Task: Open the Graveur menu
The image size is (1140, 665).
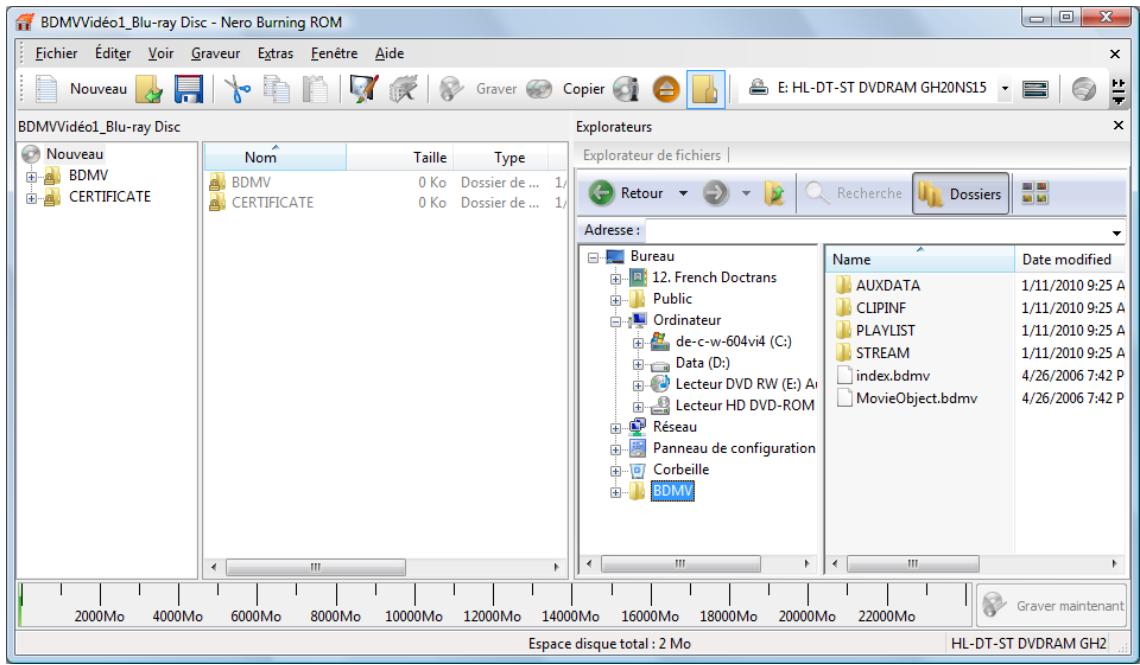Action: (x=215, y=53)
